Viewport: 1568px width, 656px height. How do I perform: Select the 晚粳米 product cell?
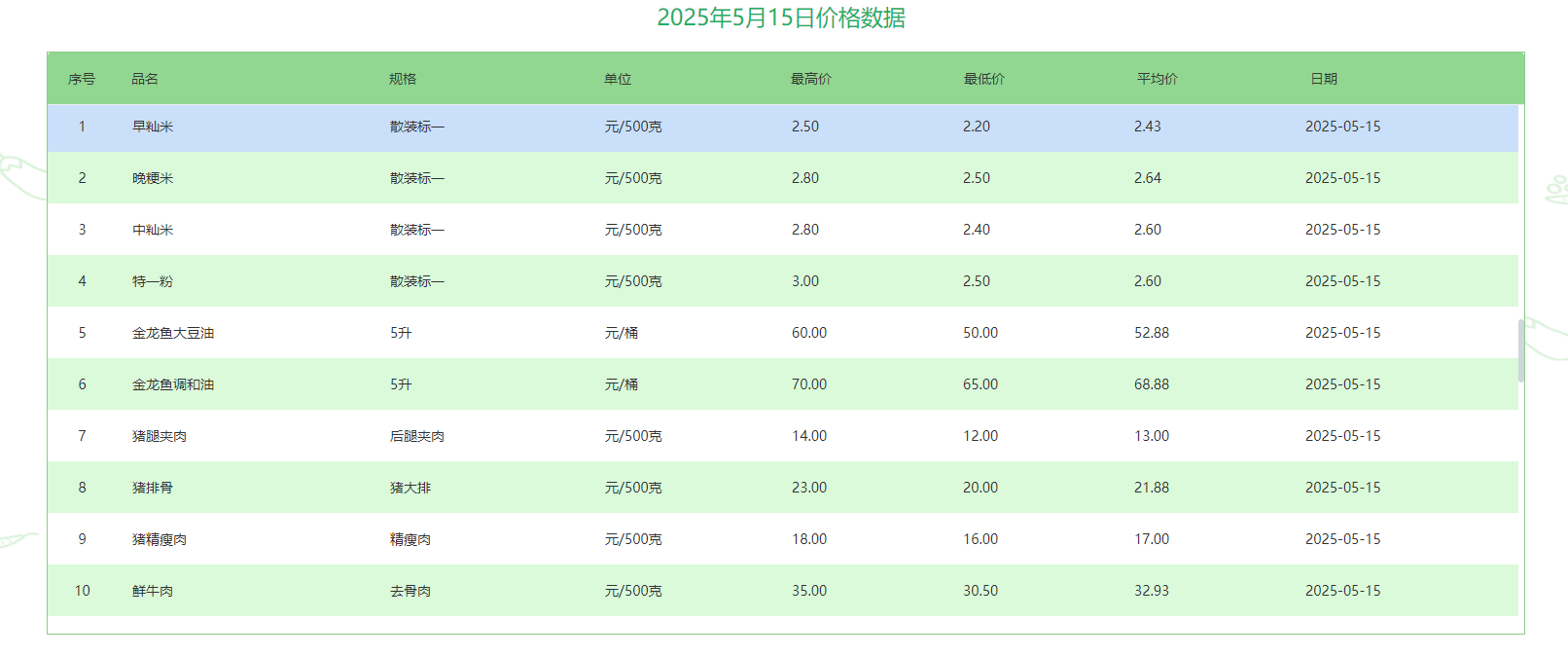point(153,178)
